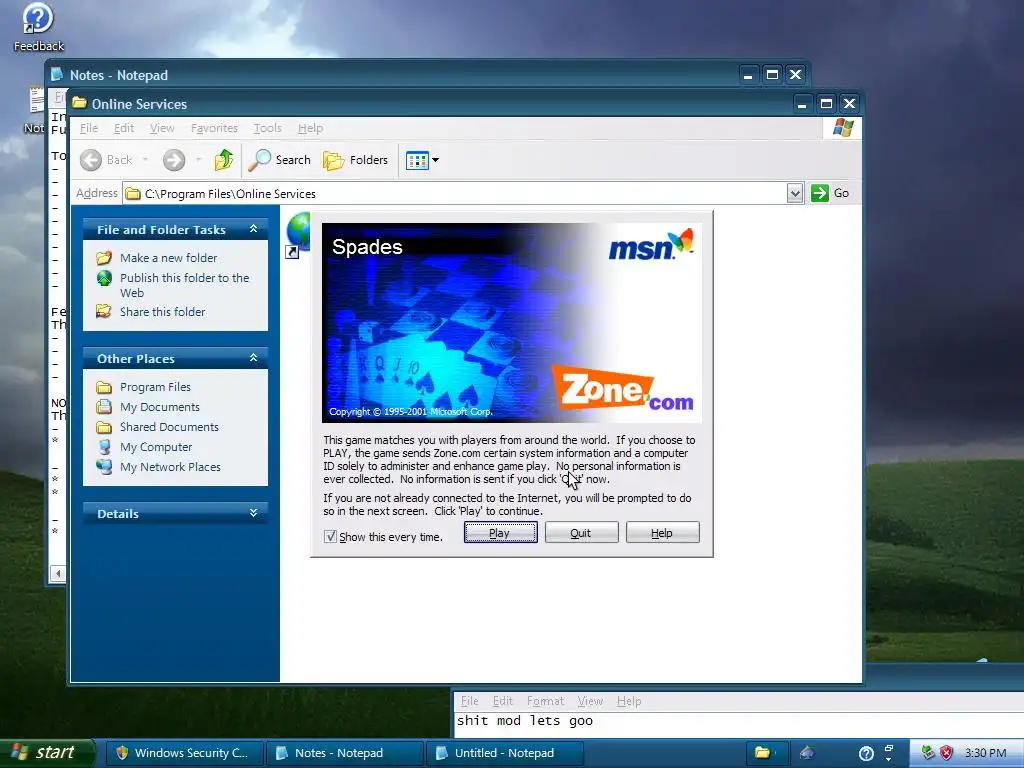Click Publish this folder to the Web
Image resolution: width=1024 pixels, height=768 pixels.
click(184, 285)
